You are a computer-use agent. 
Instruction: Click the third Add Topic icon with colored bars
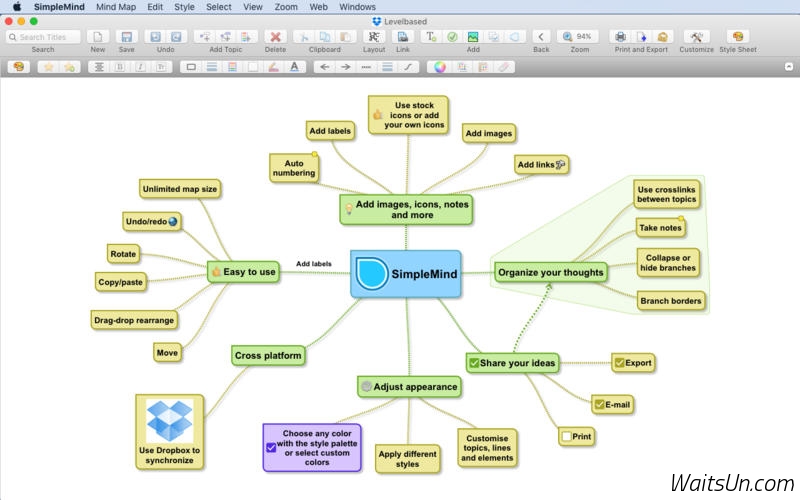coord(246,37)
